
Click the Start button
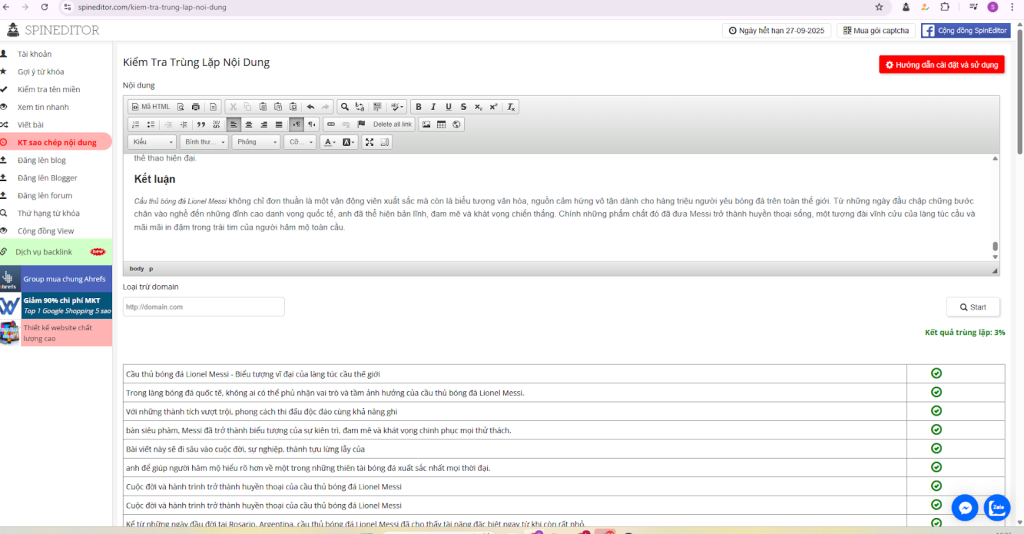pyautogui.click(x=972, y=307)
